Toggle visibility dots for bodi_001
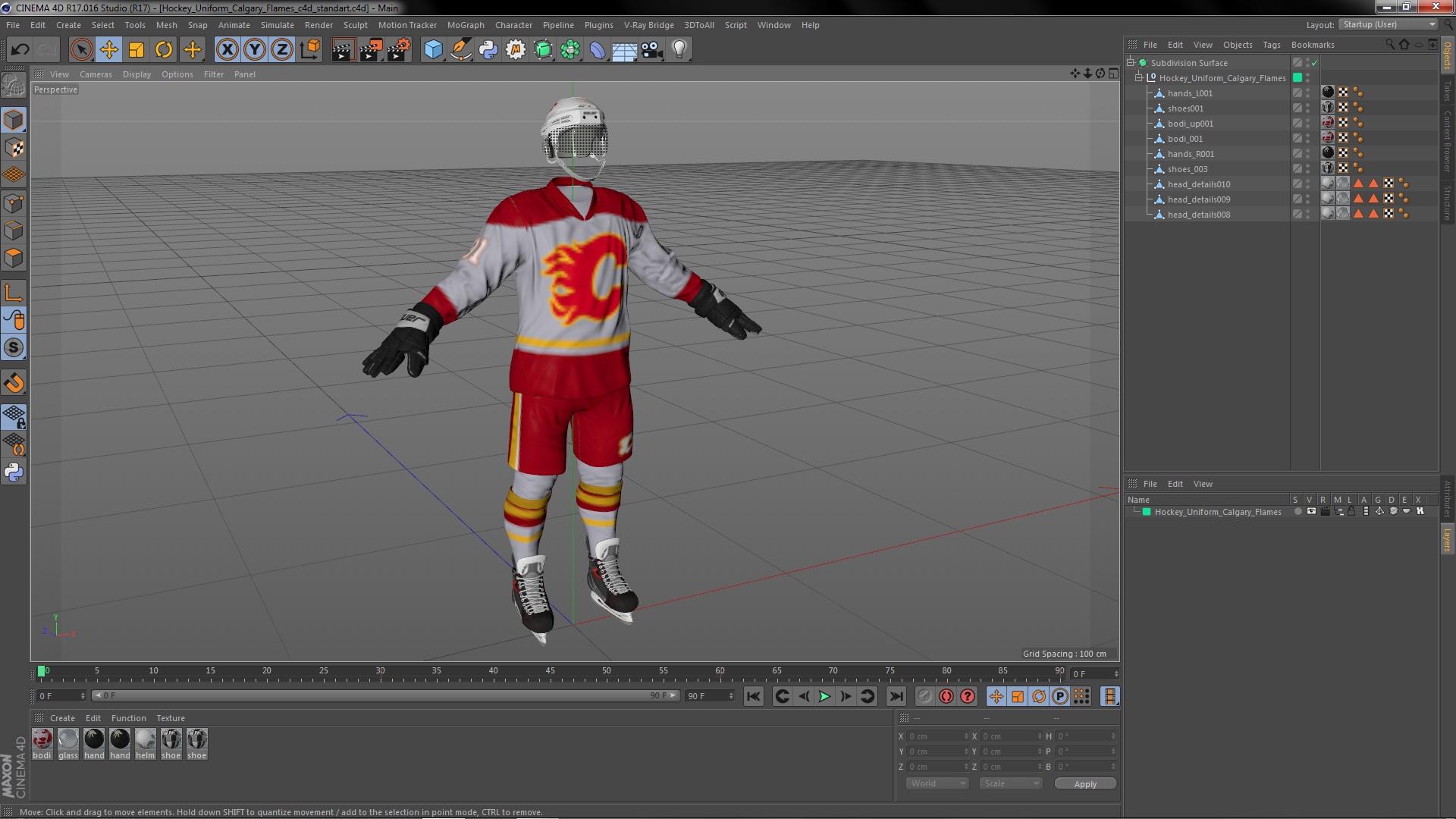This screenshot has width=1456, height=819. coord(1308,139)
